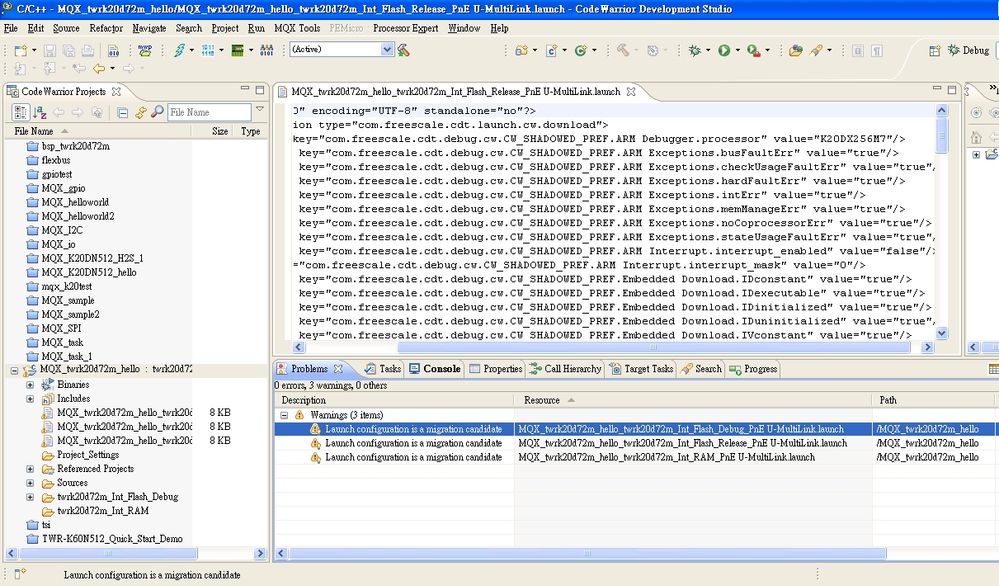Click the green chip hardware diagnostics icon
999x586 pixels.
click(237, 50)
